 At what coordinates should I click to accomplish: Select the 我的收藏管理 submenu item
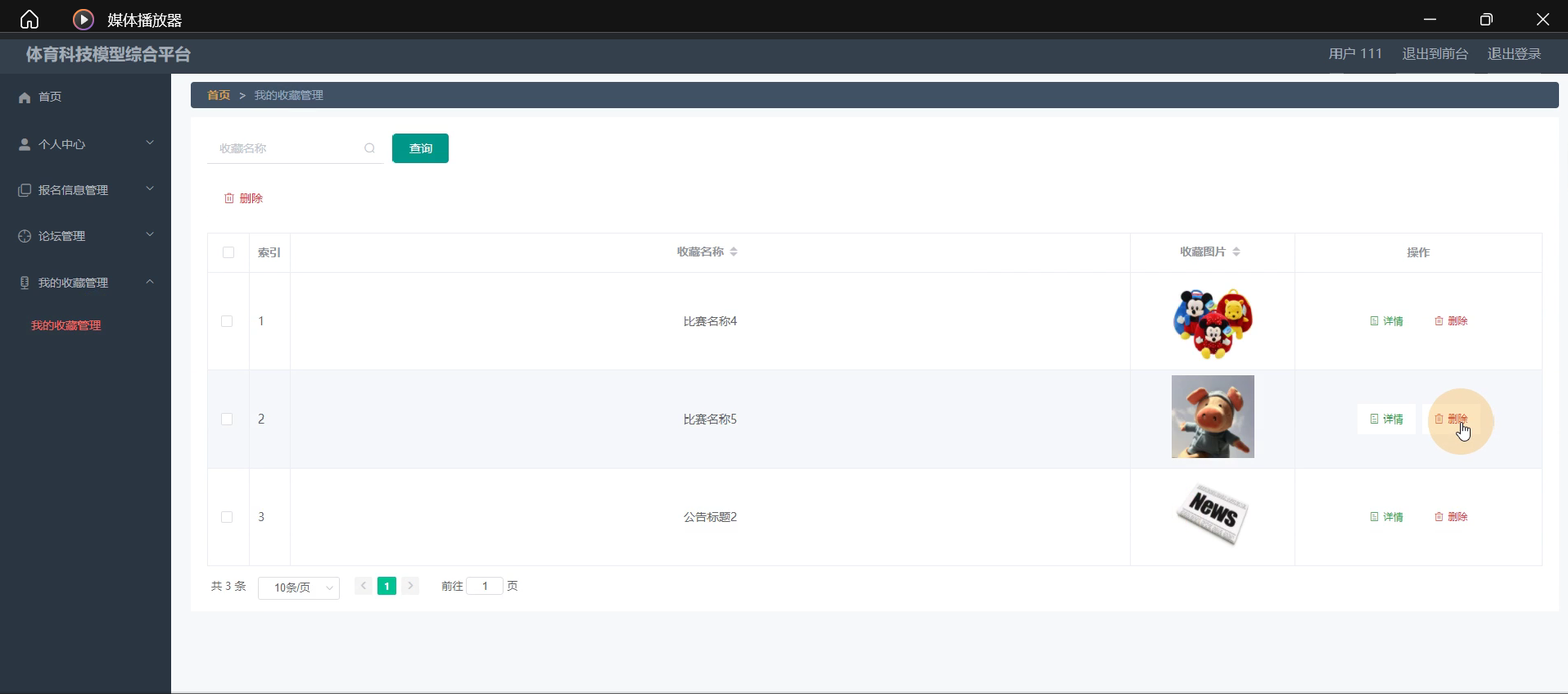(x=66, y=325)
